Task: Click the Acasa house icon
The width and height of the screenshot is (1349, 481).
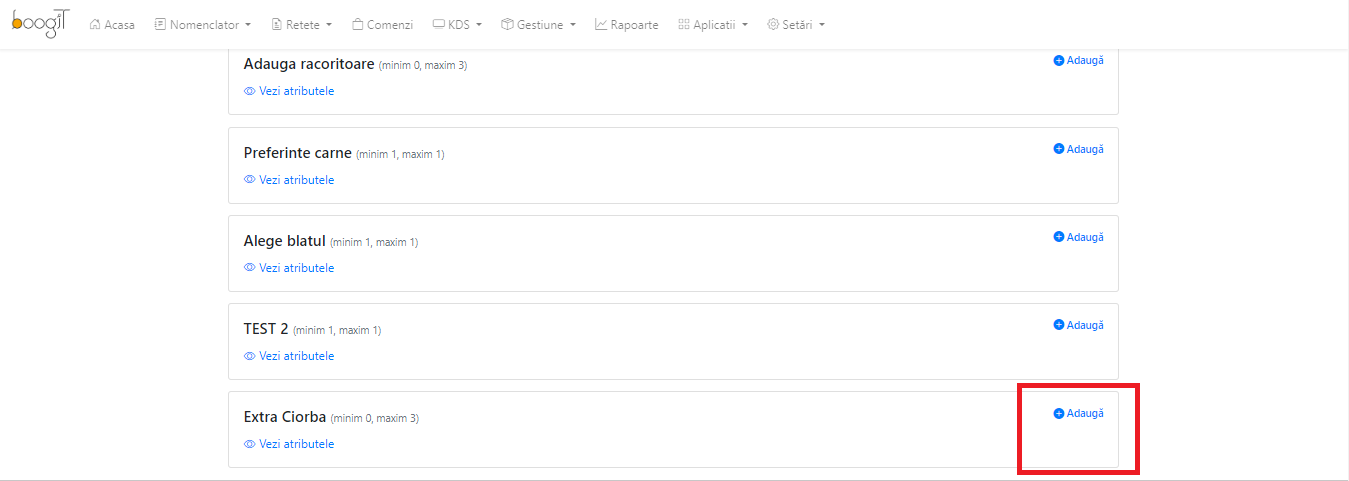Action: tap(95, 24)
